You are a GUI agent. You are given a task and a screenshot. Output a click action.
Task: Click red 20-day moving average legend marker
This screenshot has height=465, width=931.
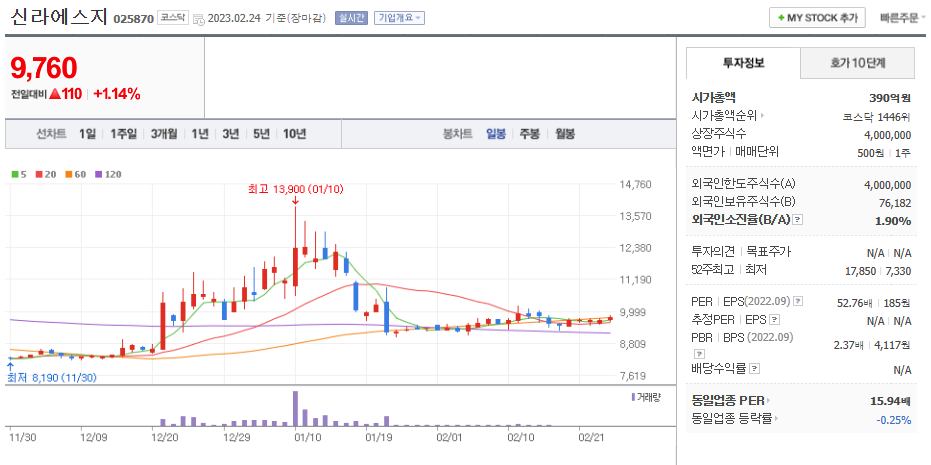39,175
